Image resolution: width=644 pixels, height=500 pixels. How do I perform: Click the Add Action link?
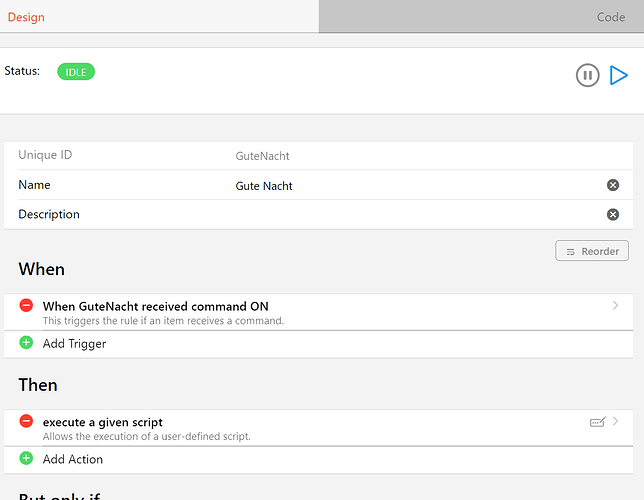click(x=73, y=460)
